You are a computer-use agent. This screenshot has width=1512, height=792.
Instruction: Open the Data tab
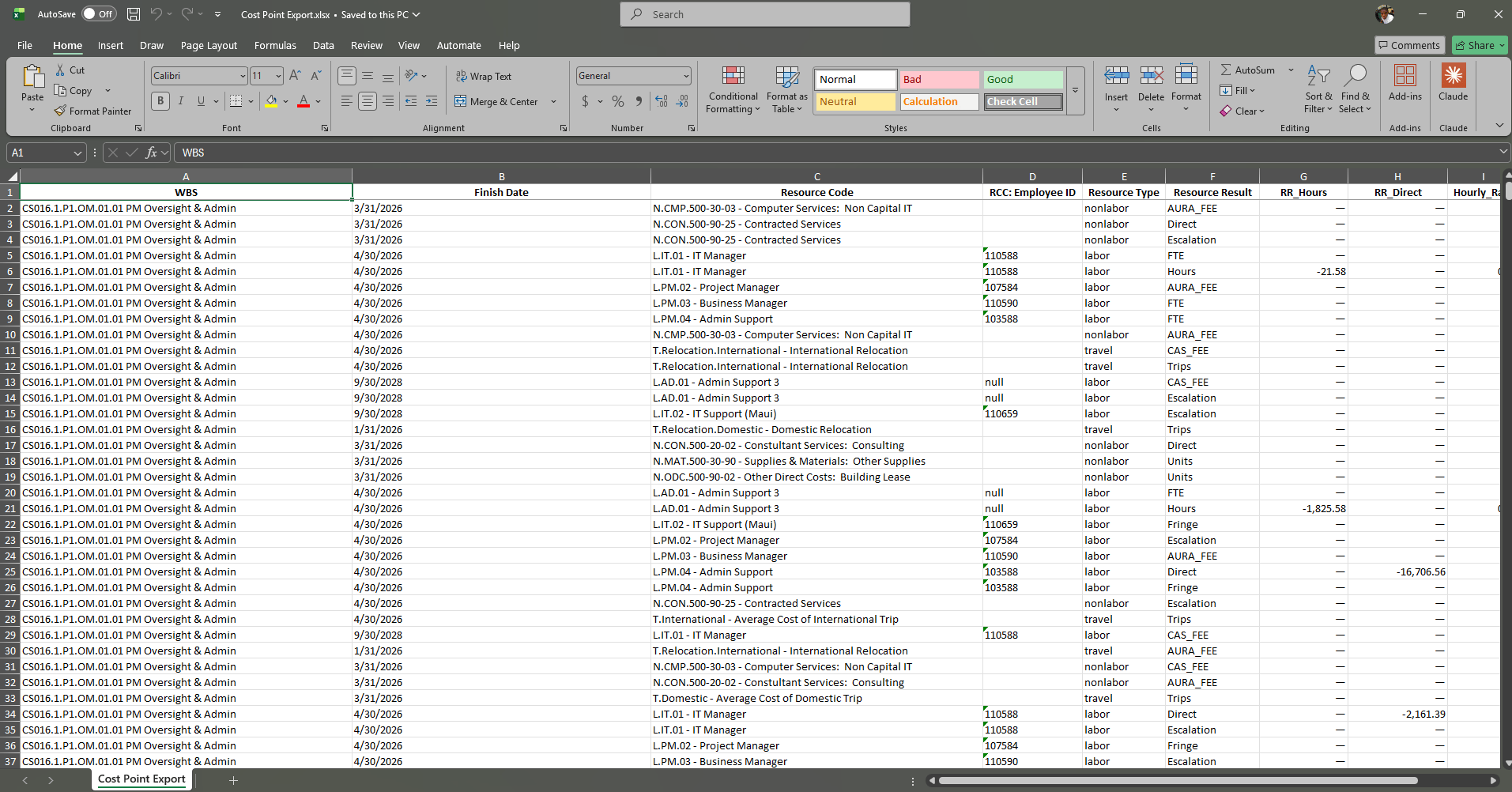[x=323, y=46]
